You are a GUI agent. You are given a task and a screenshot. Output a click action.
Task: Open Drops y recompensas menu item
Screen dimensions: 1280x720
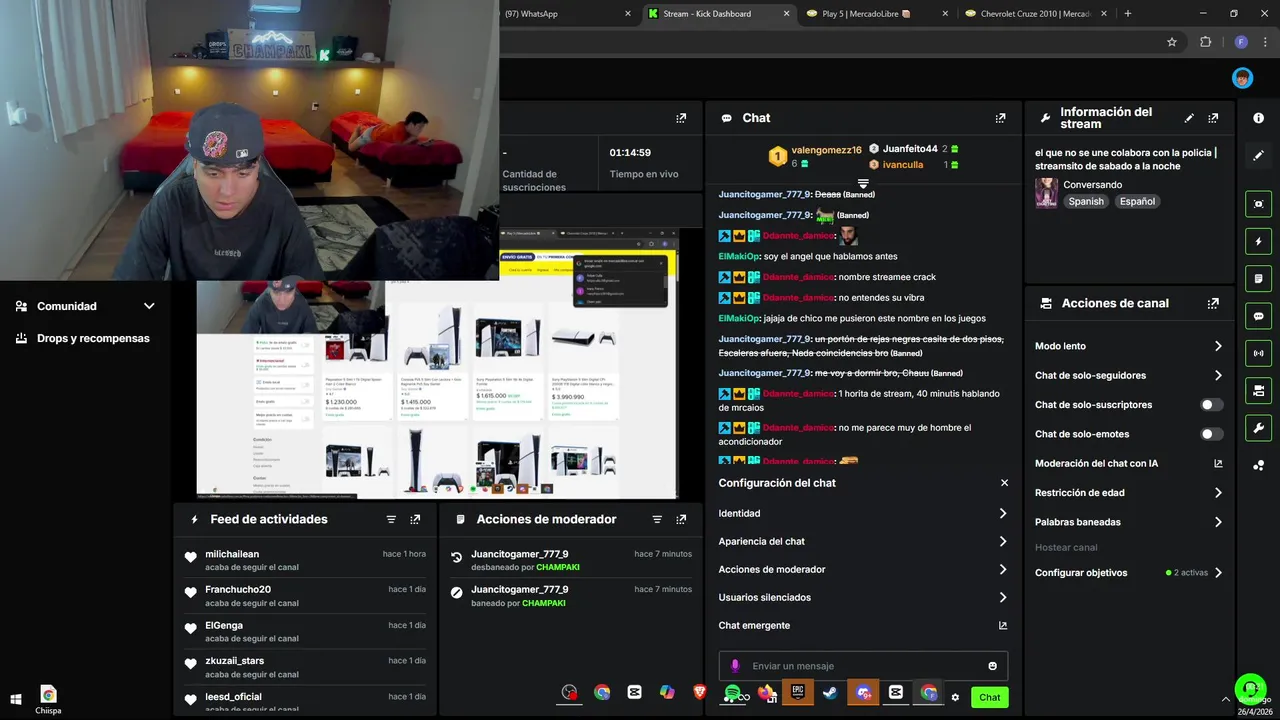click(85, 338)
